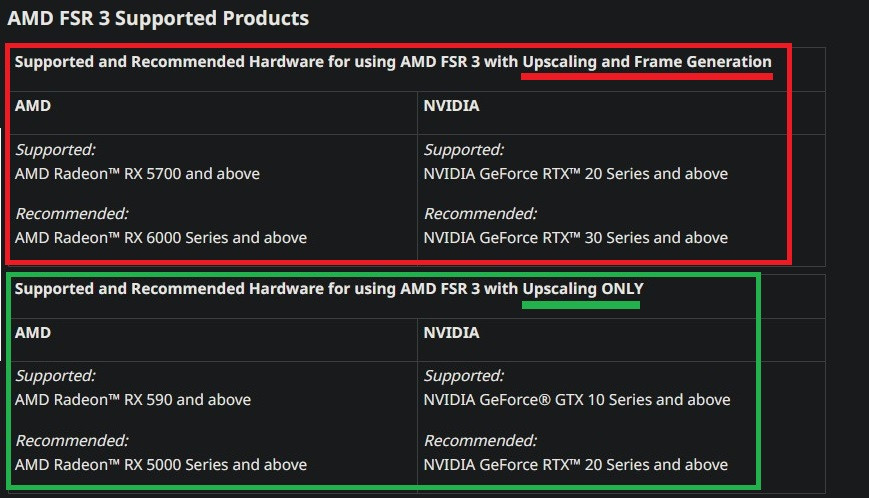The width and height of the screenshot is (869, 498).
Task: Click RTX 20 Series text in Frame Generation table
Action: tap(575, 174)
